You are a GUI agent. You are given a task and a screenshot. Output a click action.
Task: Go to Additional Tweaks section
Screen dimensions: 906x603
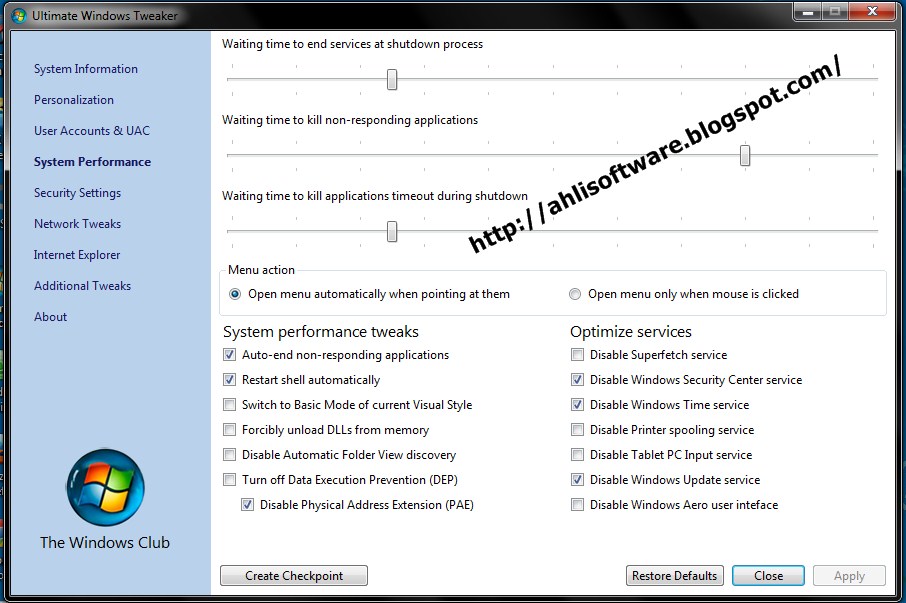(x=82, y=286)
